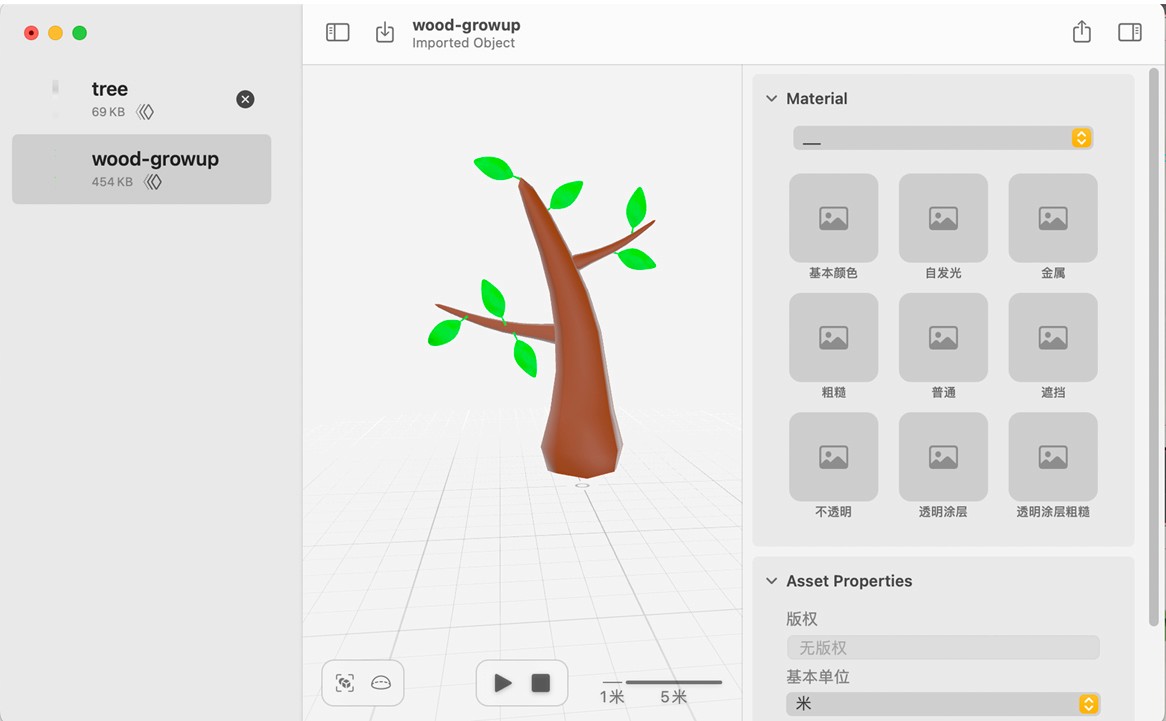This screenshot has width=1166, height=721.
Task: Click the 普通 texture slot
Action: (943, 337)
